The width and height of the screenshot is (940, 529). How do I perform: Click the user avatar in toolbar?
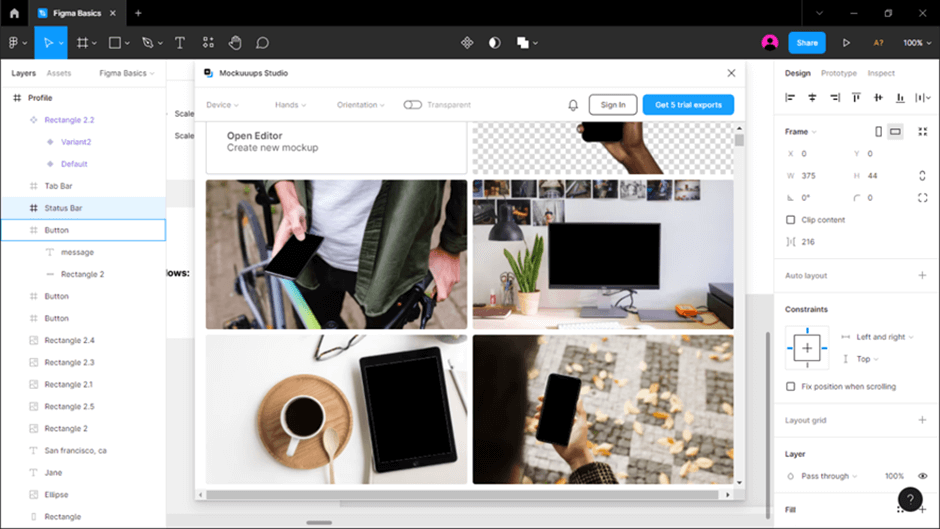click(770, 43)
